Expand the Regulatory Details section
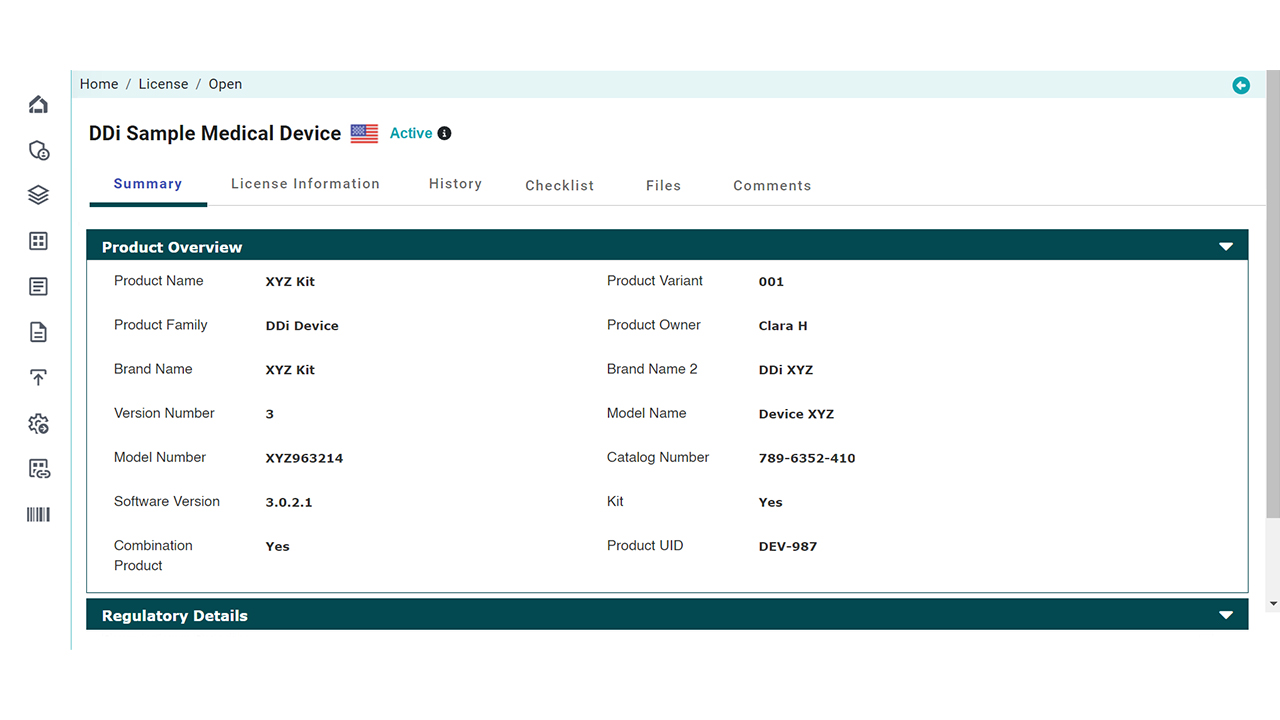The width and height of the screenshot is (1280, 720). 1226,616
